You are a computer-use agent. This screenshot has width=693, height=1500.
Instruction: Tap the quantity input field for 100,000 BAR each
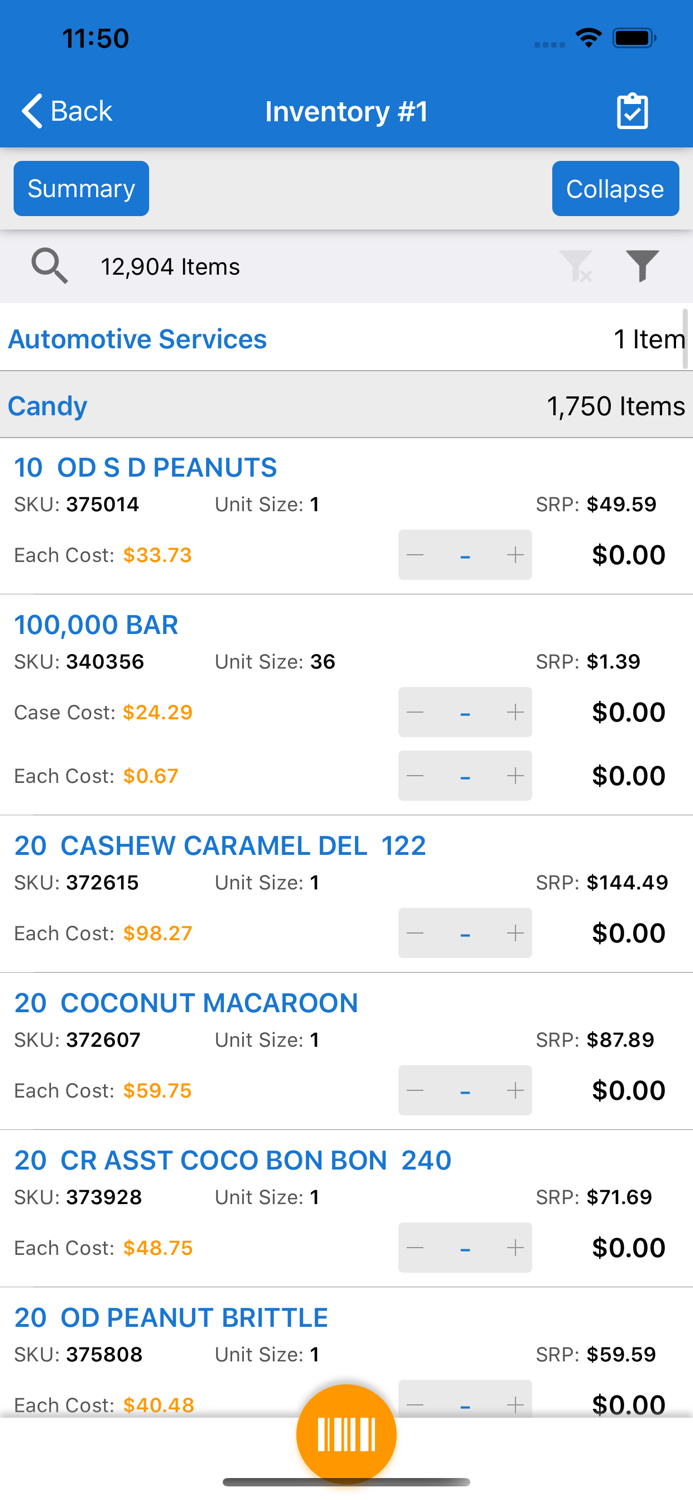(x=464, y=776)
